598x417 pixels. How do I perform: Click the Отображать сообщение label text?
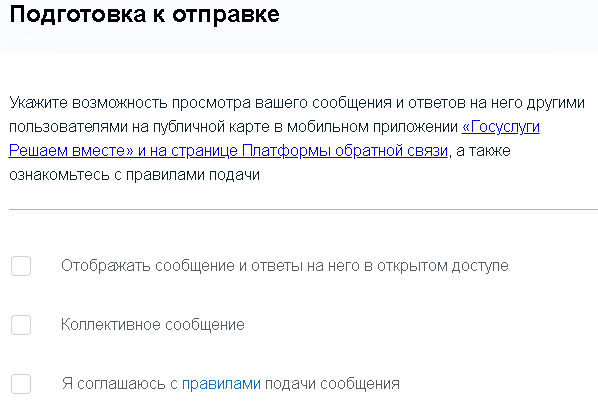(148, 266)
